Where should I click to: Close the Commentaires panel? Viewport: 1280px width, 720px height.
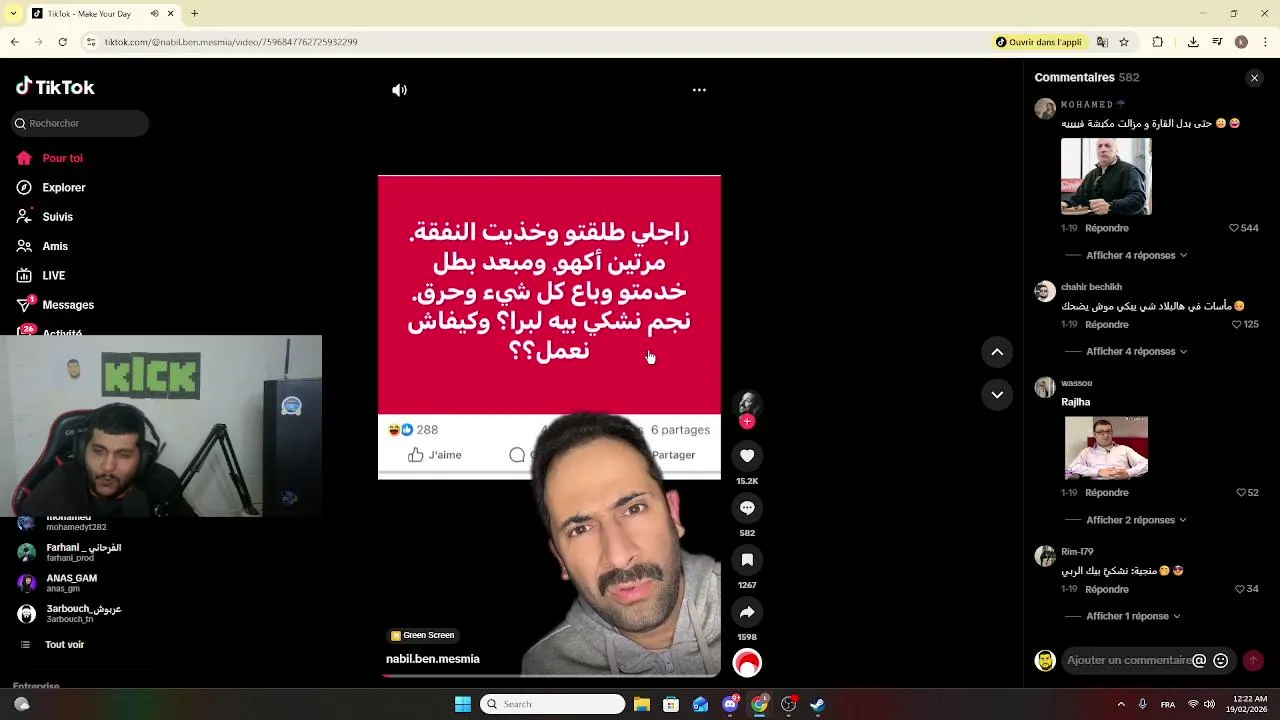(1254, 78)
